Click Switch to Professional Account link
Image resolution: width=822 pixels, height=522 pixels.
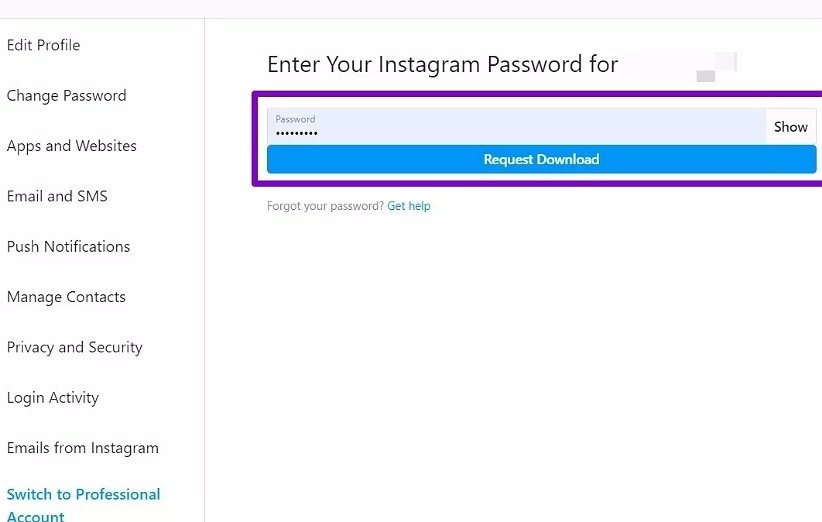(x=83, y=504)
